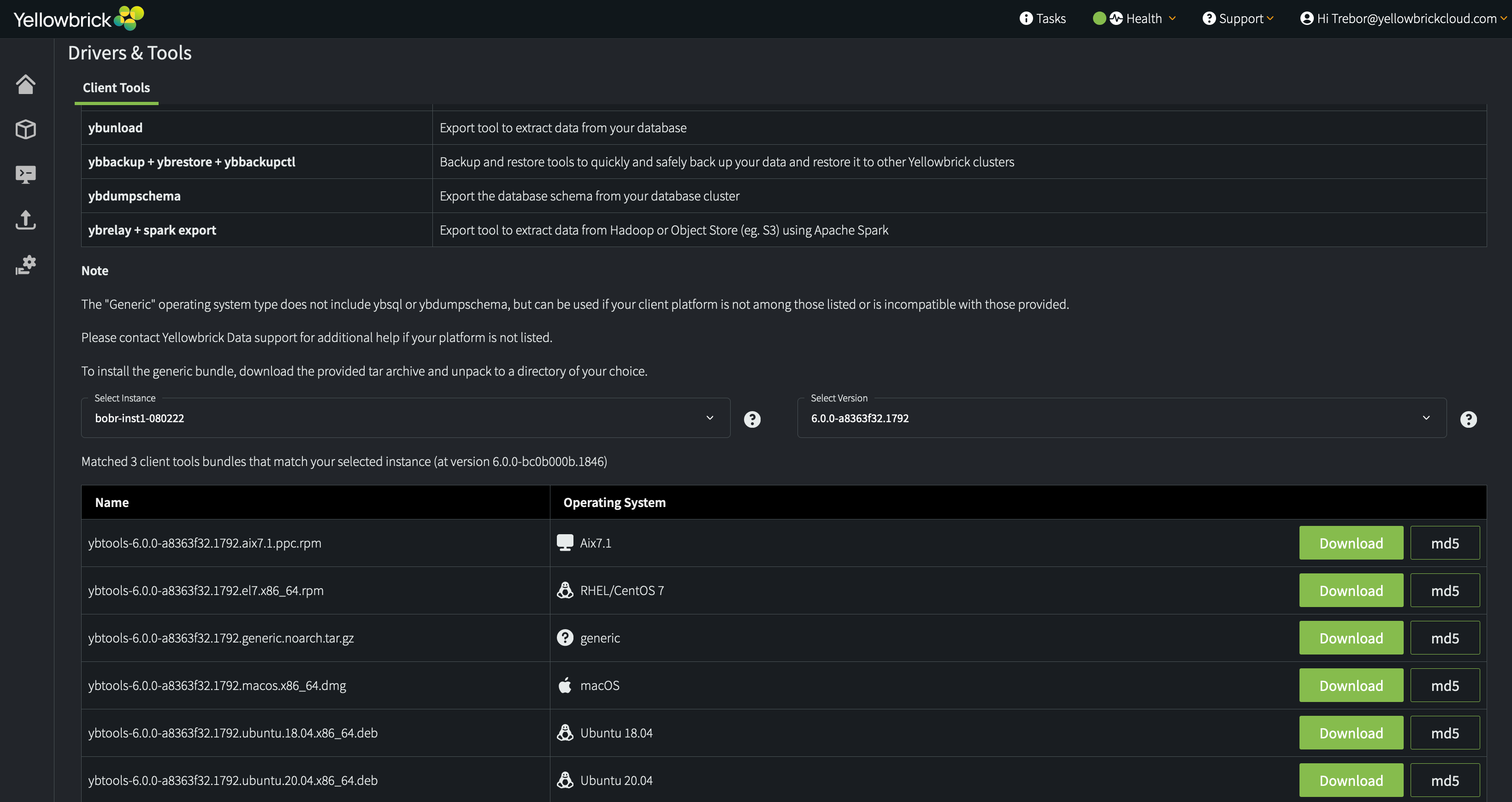The image size is (1512, 802).
Task: Click 'Export tool to extract data from your database'
Action: pos(563,127)
